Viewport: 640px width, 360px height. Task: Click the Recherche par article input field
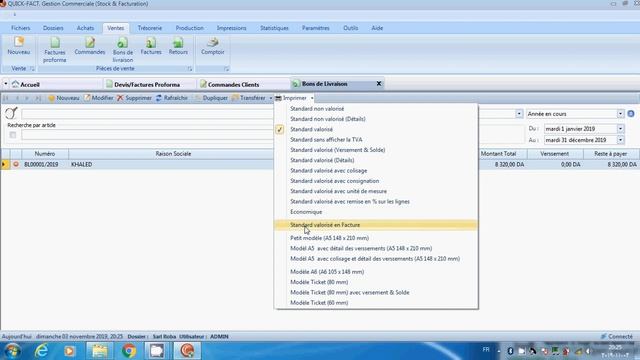148,135
